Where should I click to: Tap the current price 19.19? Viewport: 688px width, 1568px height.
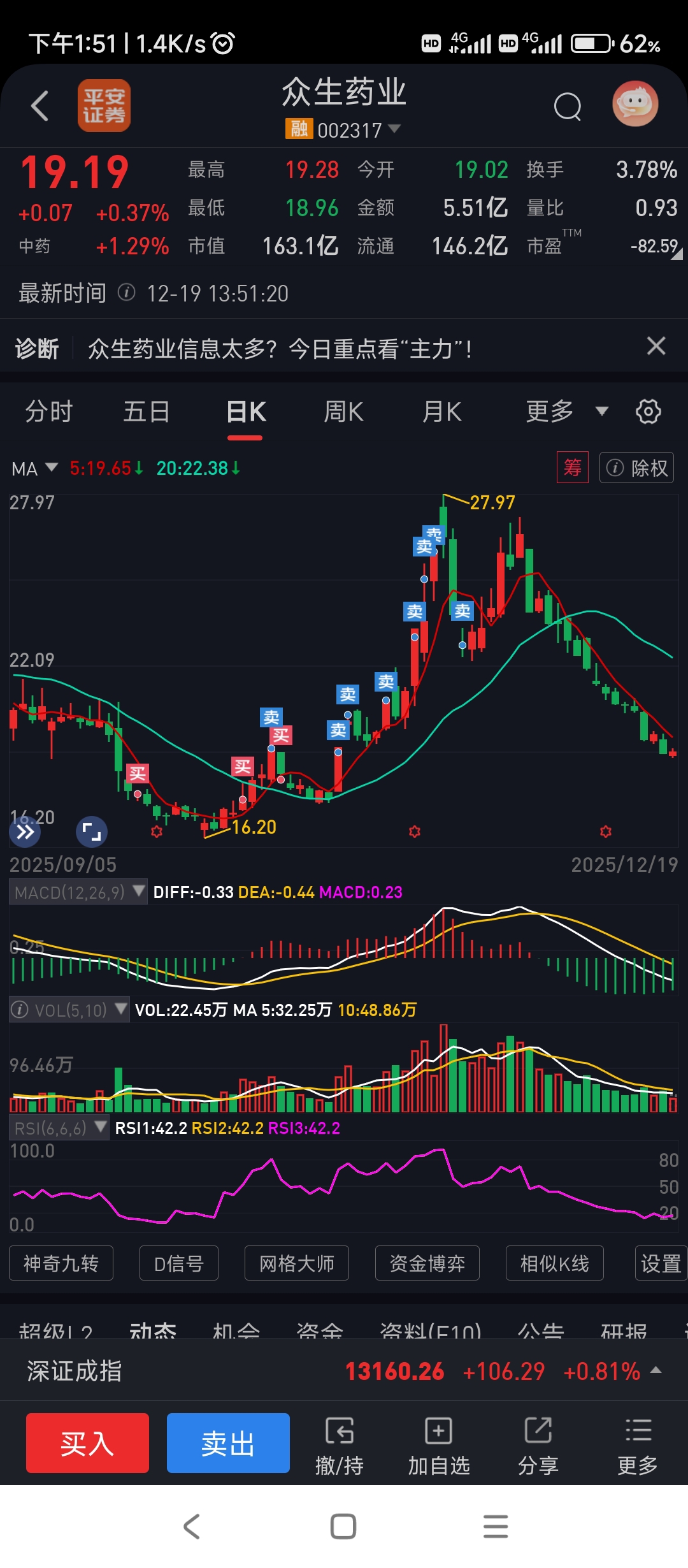75,173
